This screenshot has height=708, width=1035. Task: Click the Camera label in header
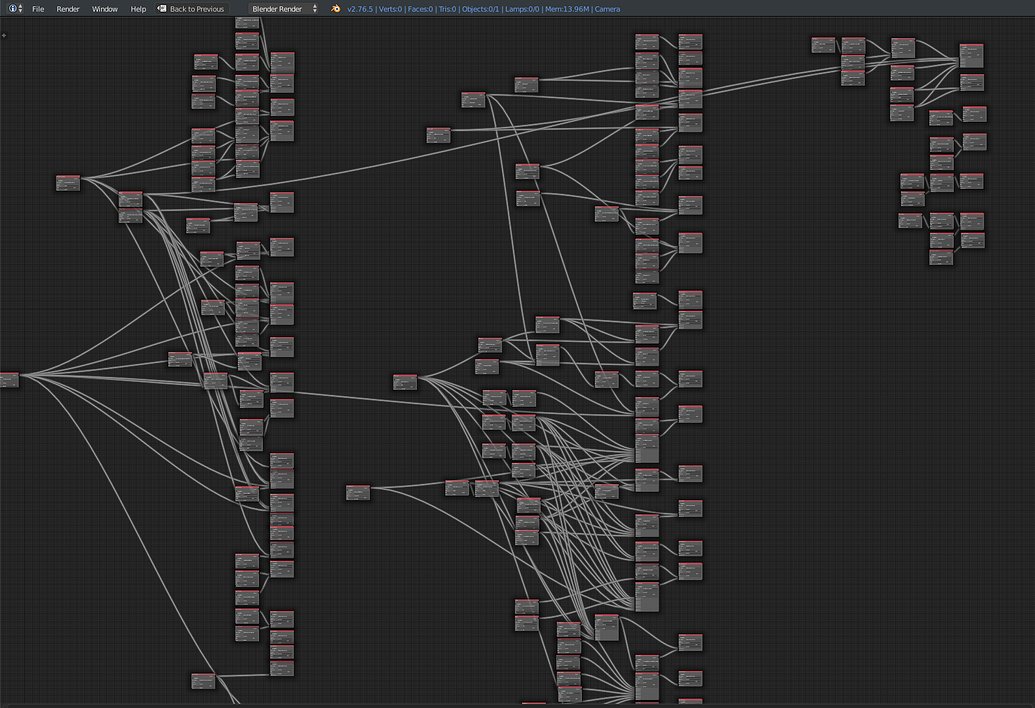tap(607, 9)
